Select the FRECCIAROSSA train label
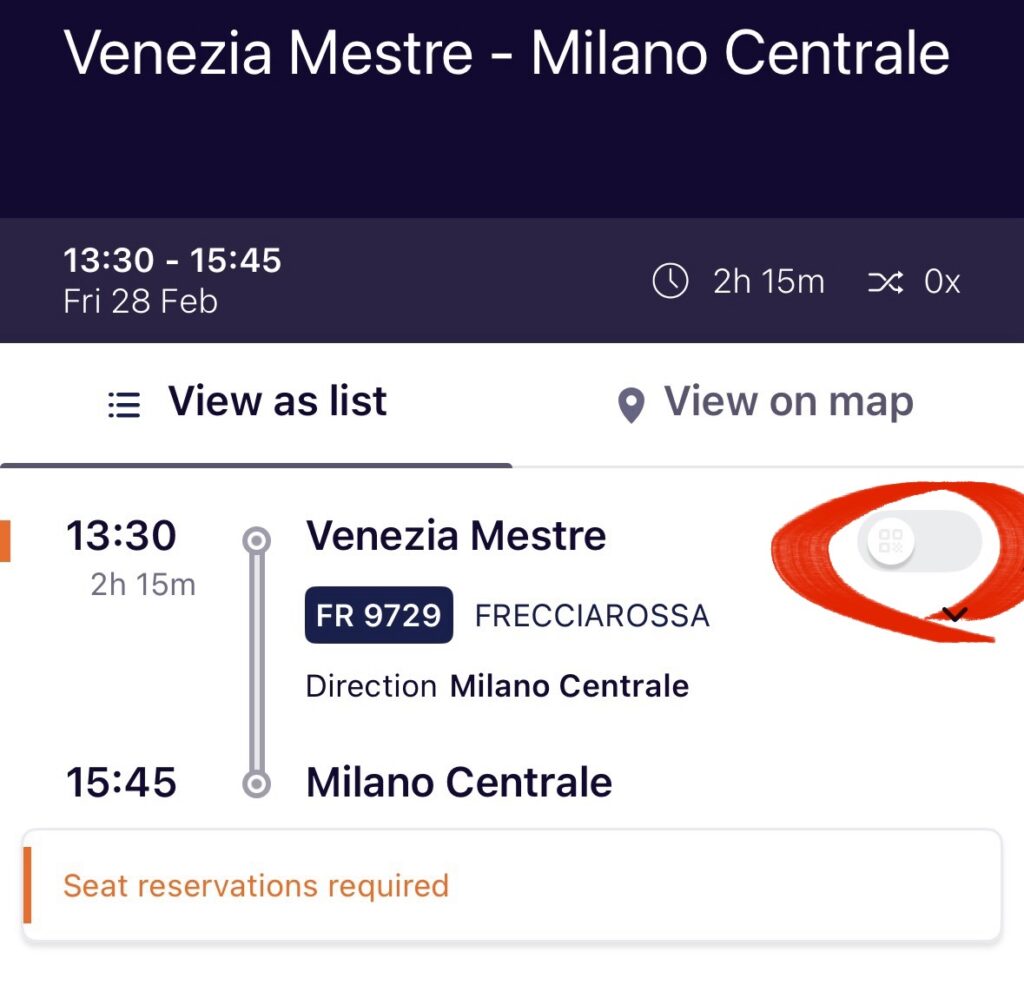 pos(592,616)
